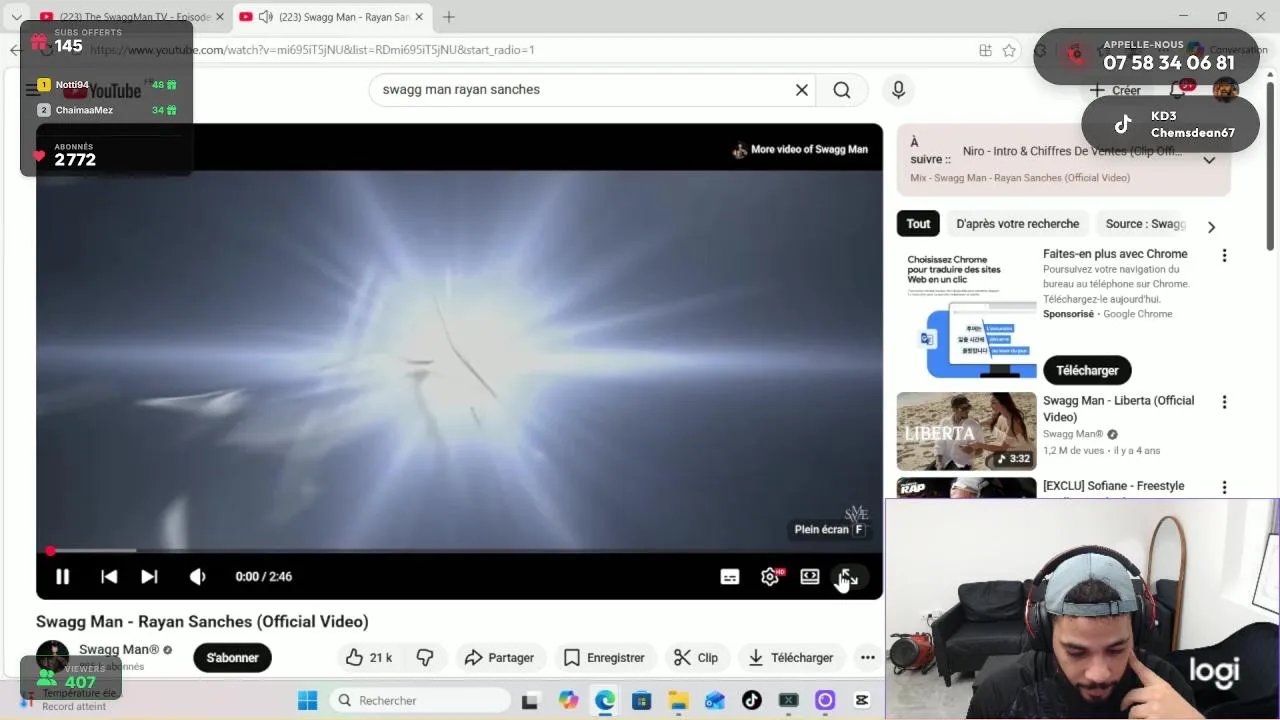The image size is (1280, 720).
Task: Open the Google Chrome ad thumbnail
Action: pos(966,313)
